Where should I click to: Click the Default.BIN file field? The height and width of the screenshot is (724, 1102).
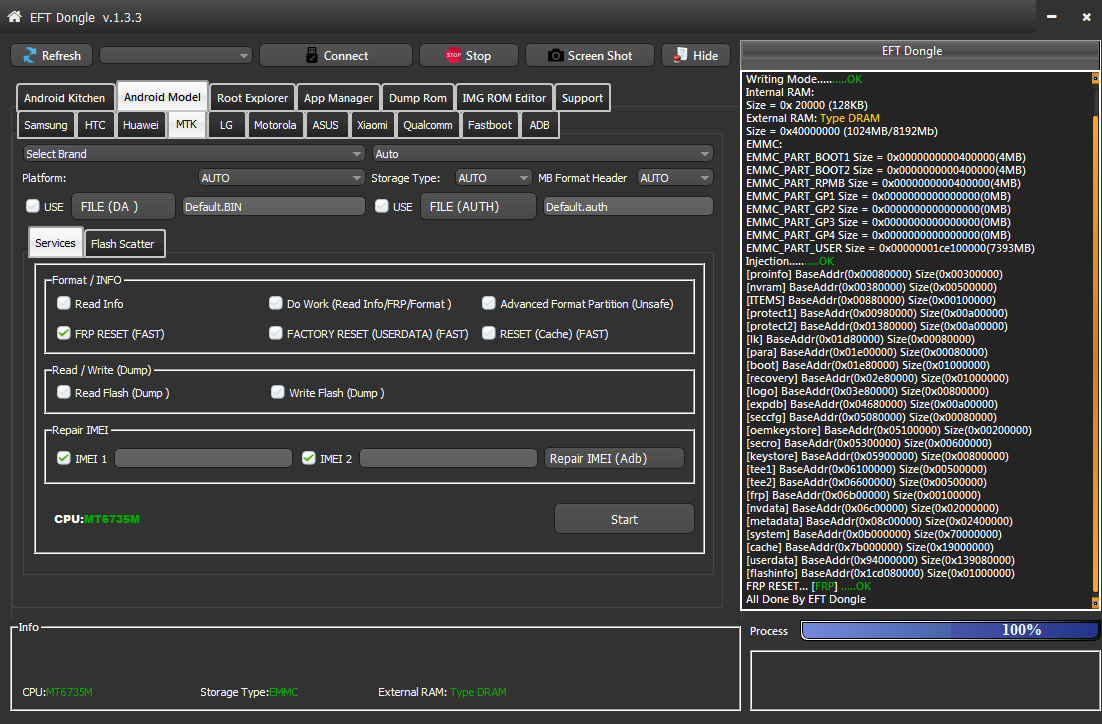pos(274,206)
